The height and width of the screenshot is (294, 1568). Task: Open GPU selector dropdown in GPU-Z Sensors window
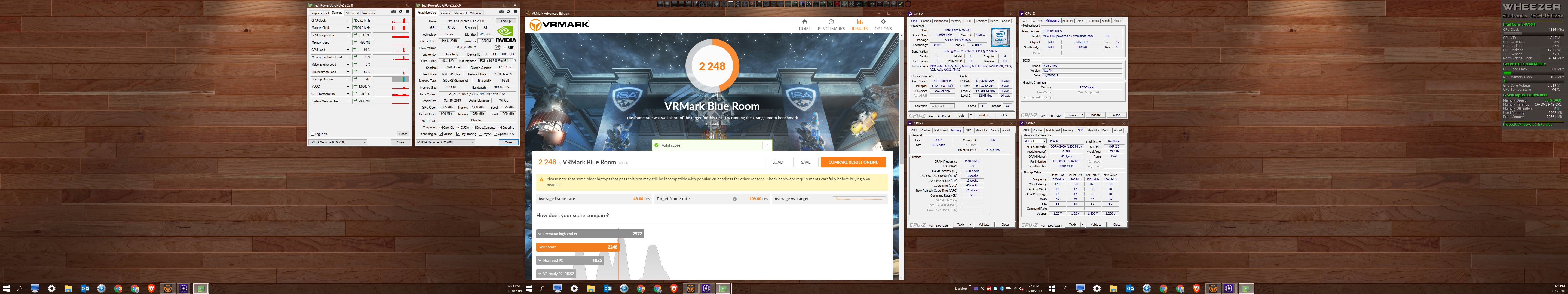(338, 142)
